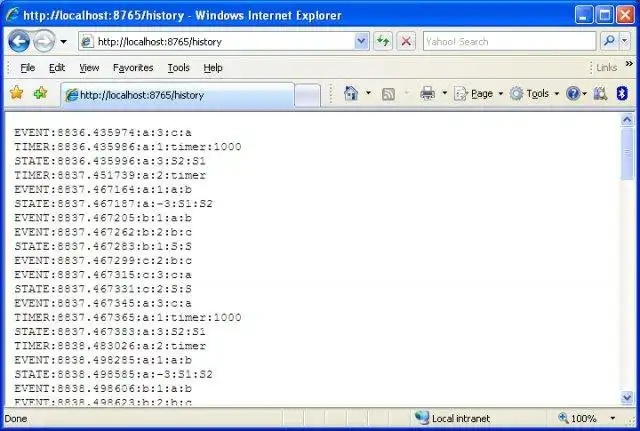Open the Favorites menu

133,68
